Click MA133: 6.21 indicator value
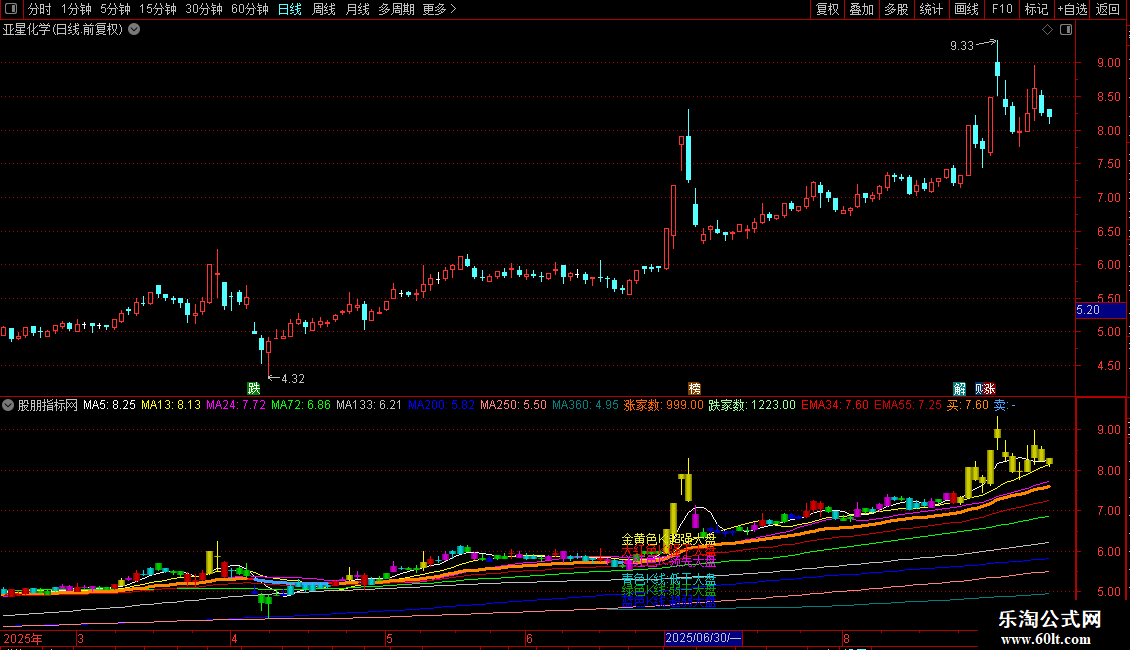The width and height of the screenshot is (1130, 650). click(369, 405)
